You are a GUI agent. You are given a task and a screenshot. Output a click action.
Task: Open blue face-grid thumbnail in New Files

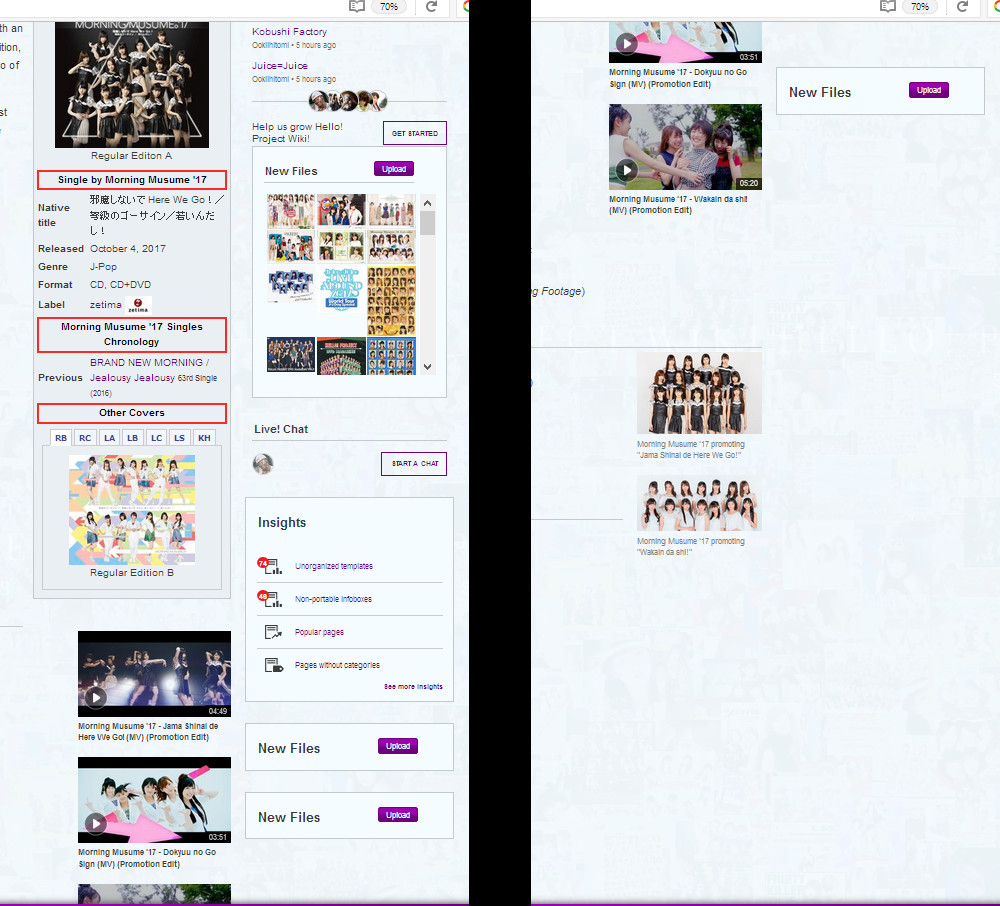point(392,356)
